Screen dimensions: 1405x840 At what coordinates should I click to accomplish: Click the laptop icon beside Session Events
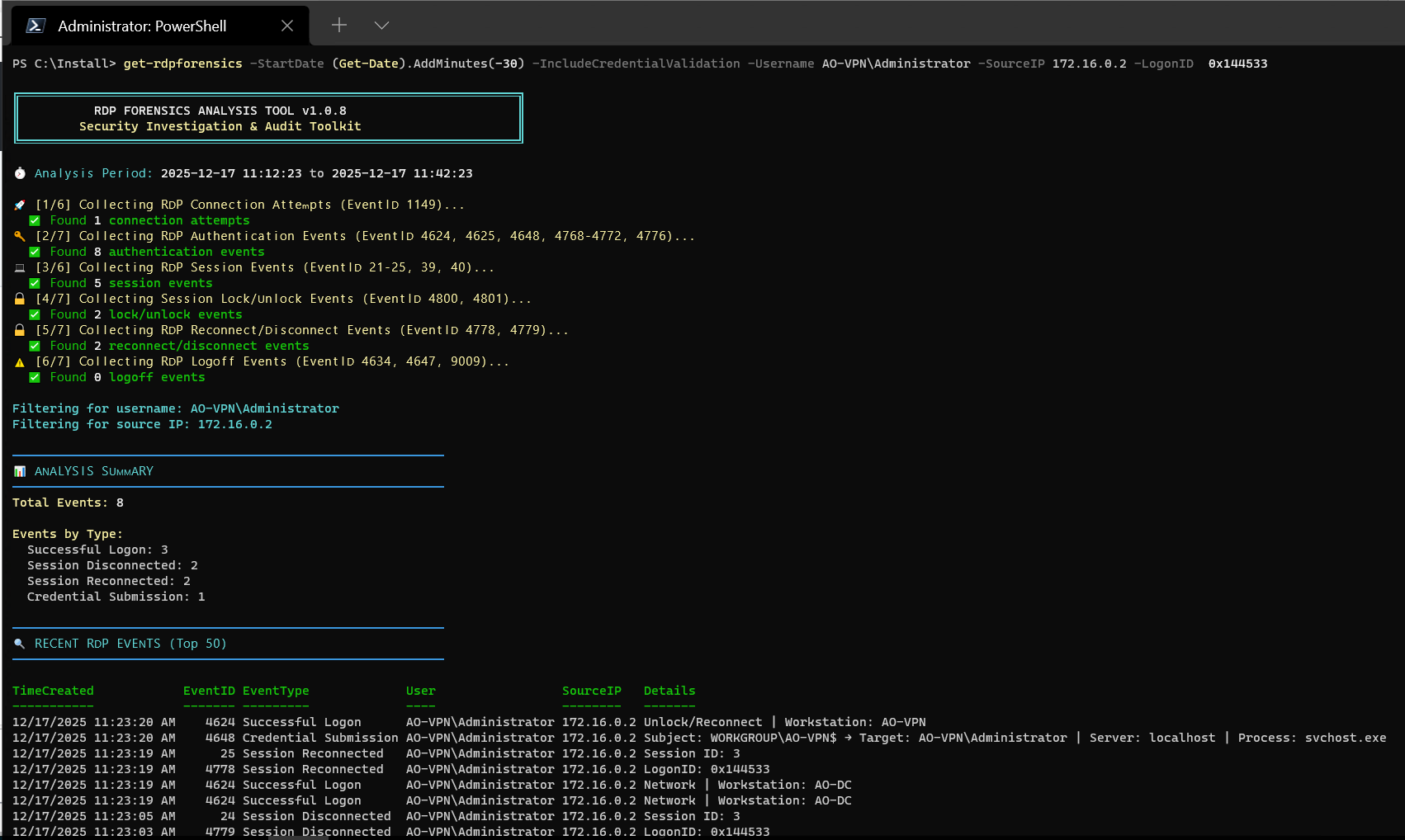coord(20,267)
